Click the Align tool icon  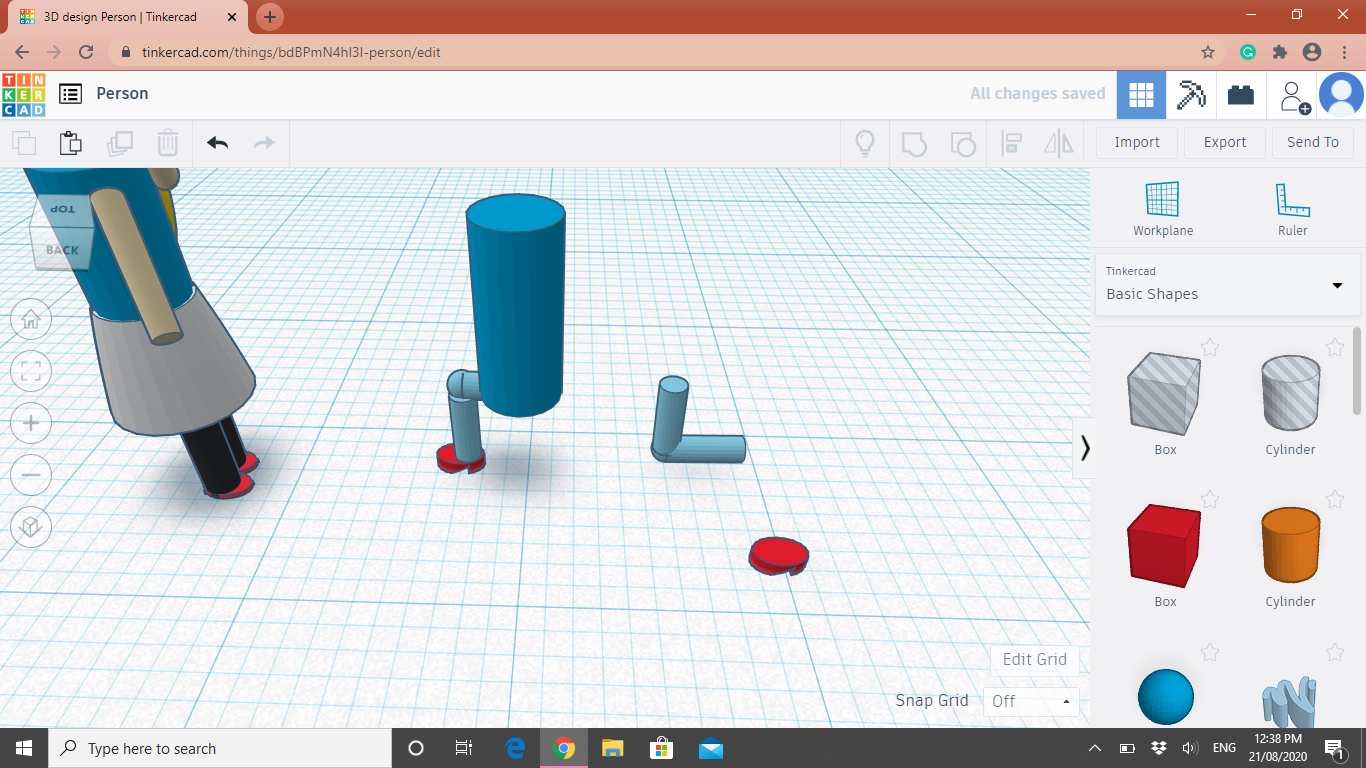click(1011, 143)
